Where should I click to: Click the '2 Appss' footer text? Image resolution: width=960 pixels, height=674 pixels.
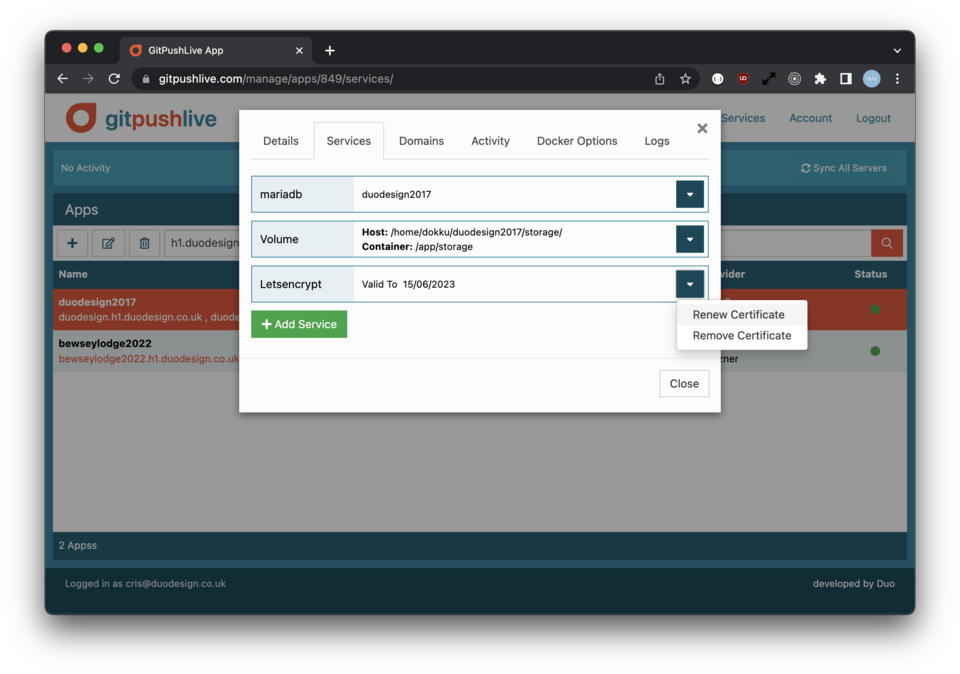pyautogui.click(x=78, y=545)
